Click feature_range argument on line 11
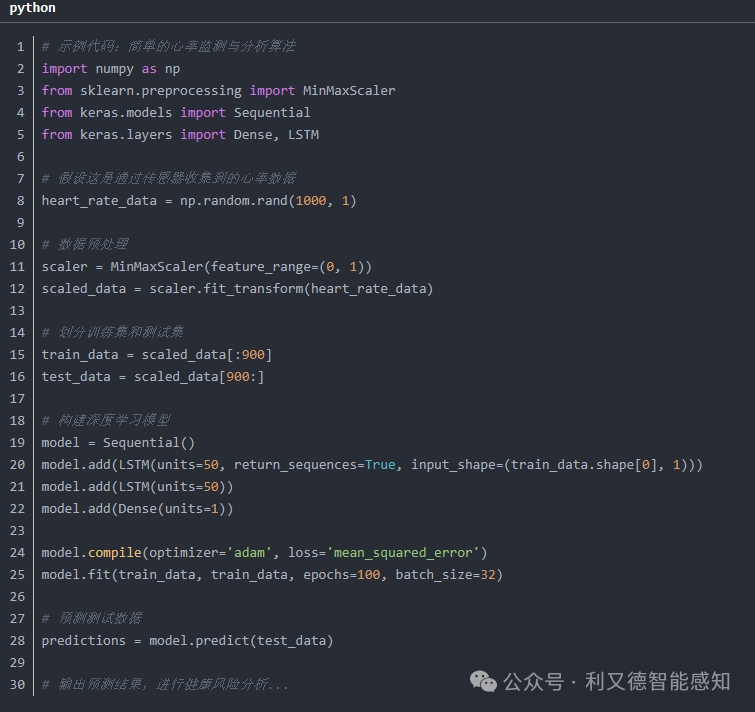755x712 pixels. tap(260, 267)
